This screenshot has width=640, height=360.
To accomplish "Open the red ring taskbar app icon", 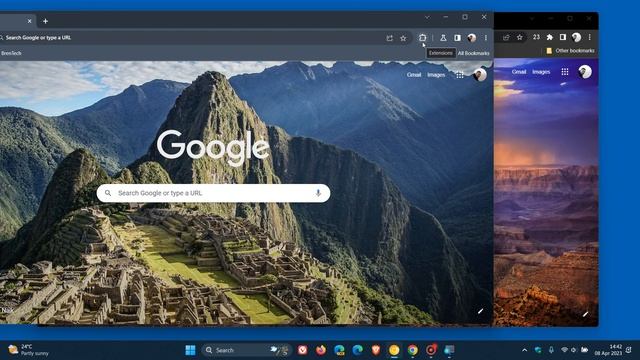I will pyautogui.click(x=431, y=350).
